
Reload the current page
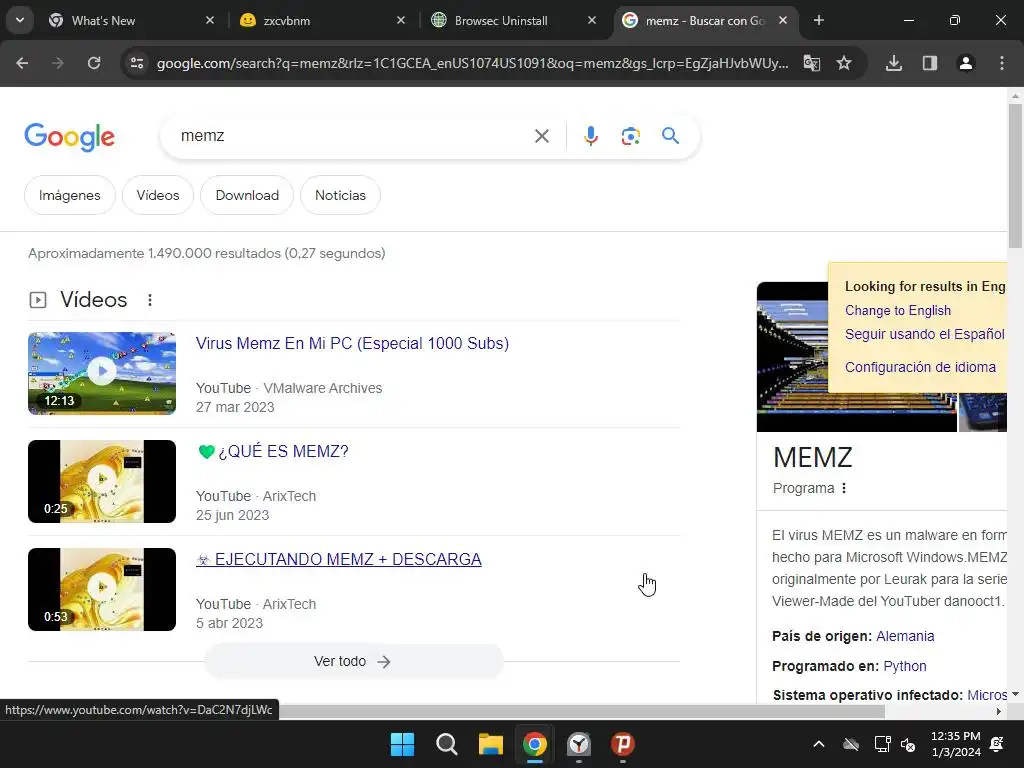coord(94,63)
